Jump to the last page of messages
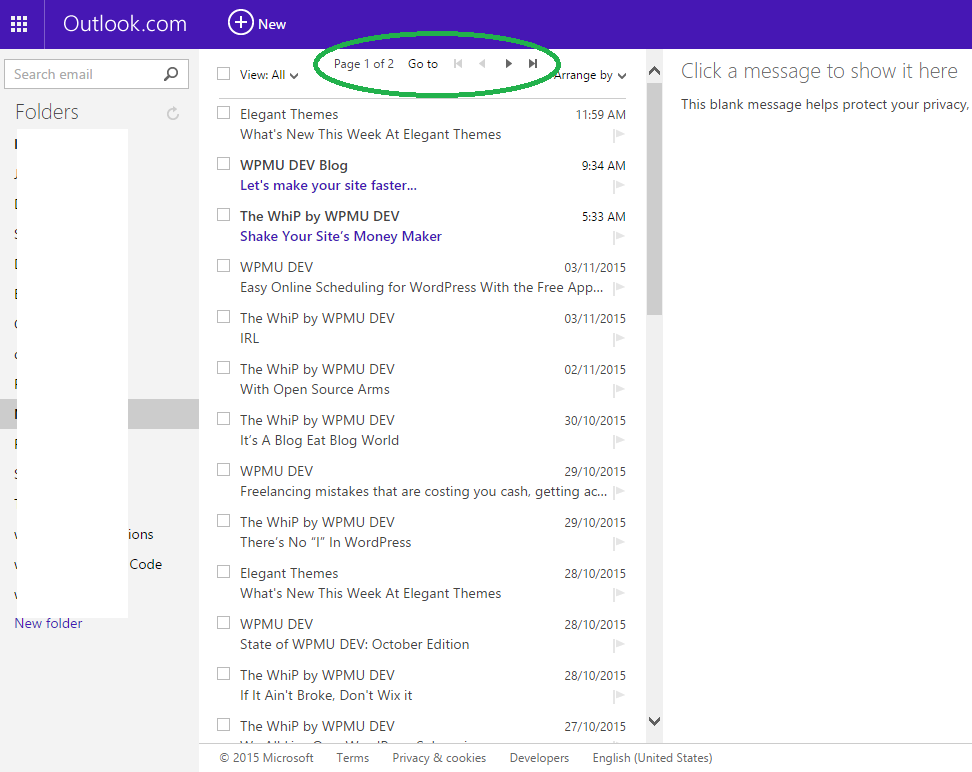Image resolution: width=972 pixels, height=772 pixels. click(x=533, y=62)
